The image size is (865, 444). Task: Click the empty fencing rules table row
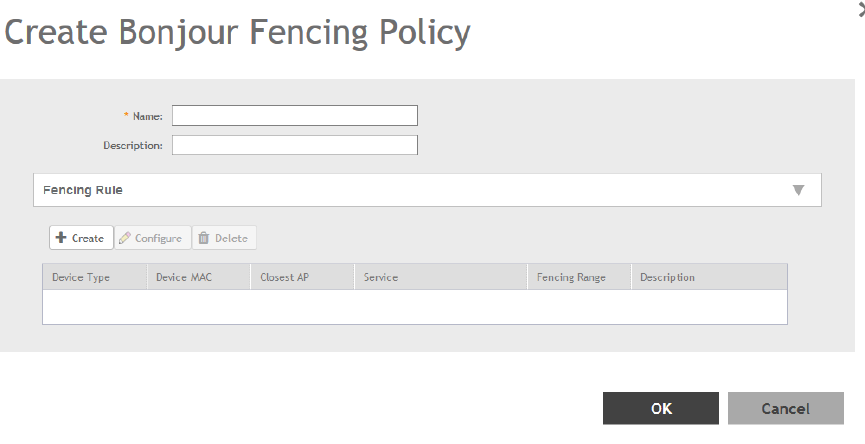click(x=414, y=306)
